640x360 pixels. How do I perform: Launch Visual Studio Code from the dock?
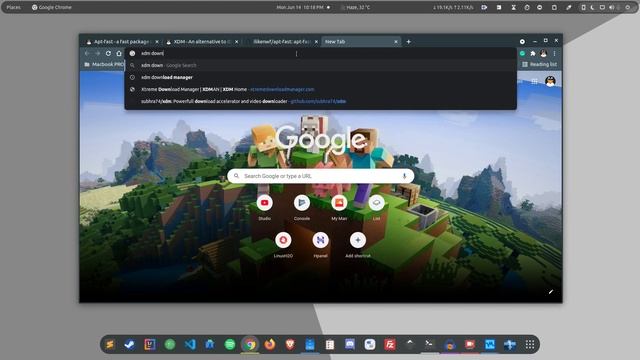point(190,344)
